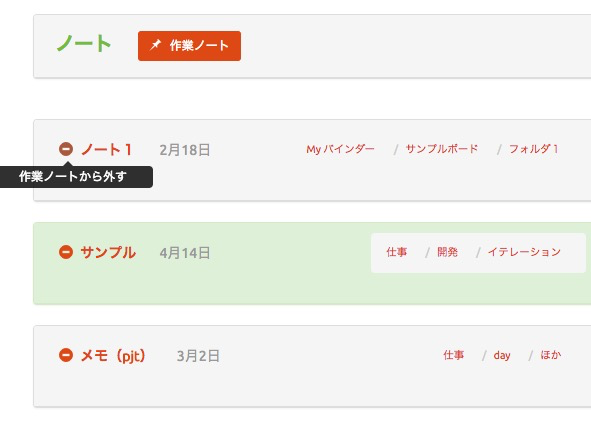Click the 3月2日 date of メモ (pjt)
This screenshot has height=423, width=591.
pyautogui.click(x=198, y=356)
